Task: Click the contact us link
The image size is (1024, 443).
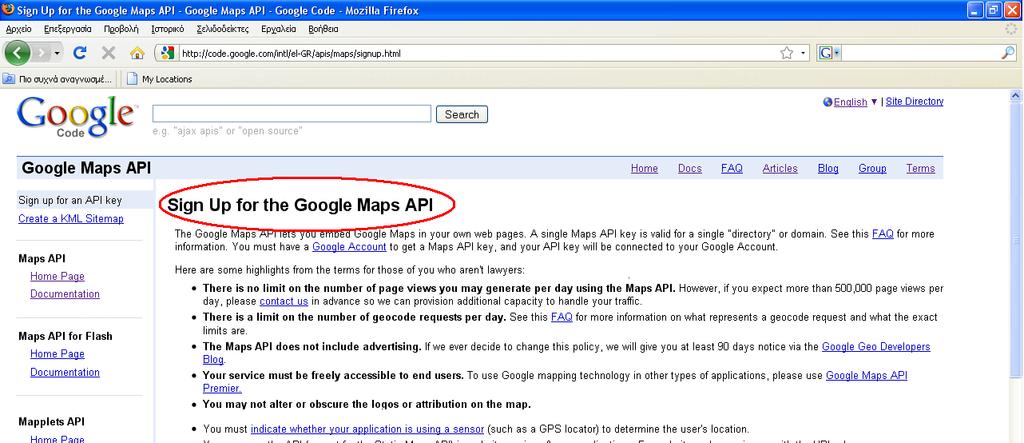Action: pos(283,301)
